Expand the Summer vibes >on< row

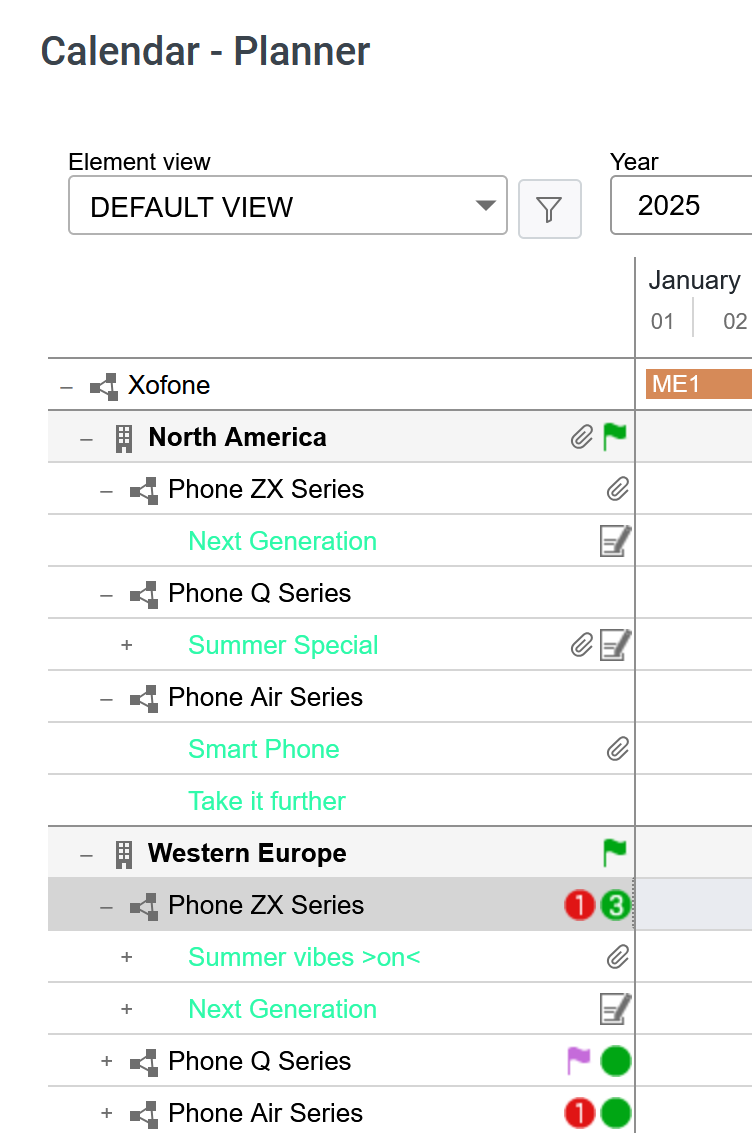[126, 957]
